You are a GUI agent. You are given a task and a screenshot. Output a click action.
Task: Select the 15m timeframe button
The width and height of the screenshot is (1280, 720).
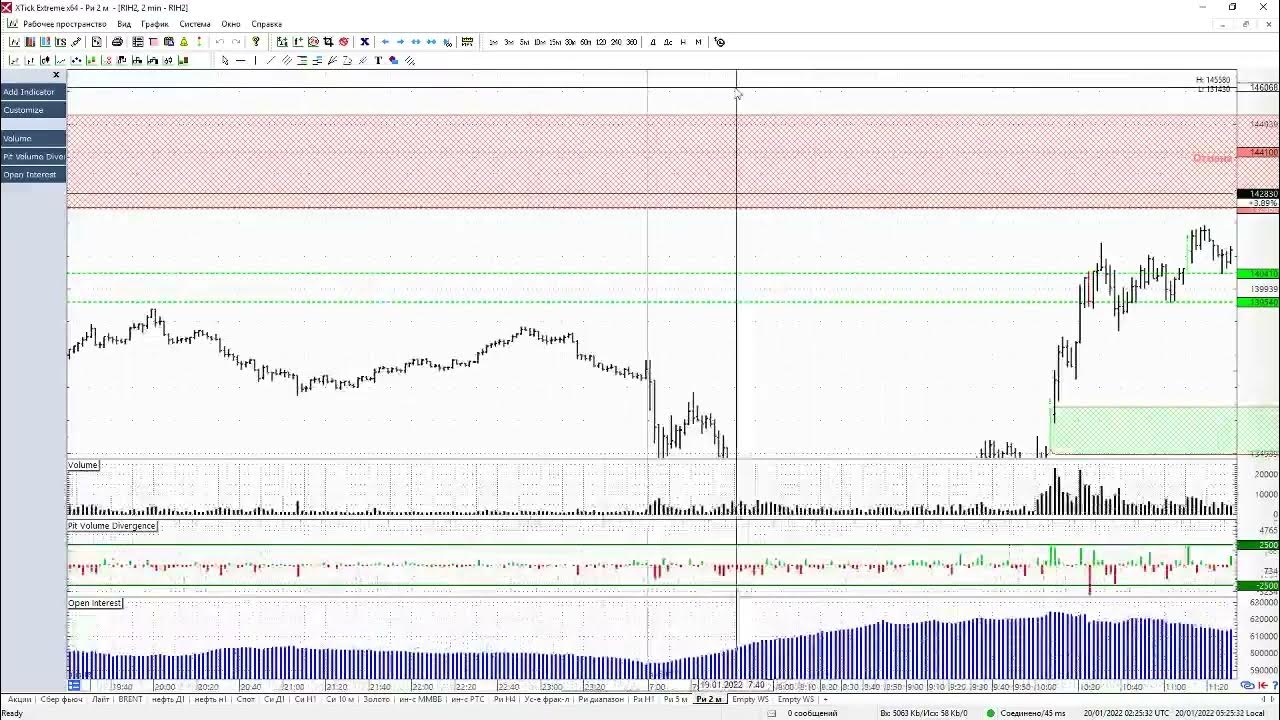(x=555, y=42)
